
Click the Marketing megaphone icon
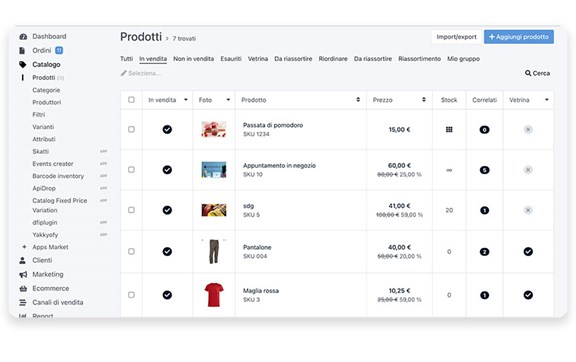tap(23, 274)
